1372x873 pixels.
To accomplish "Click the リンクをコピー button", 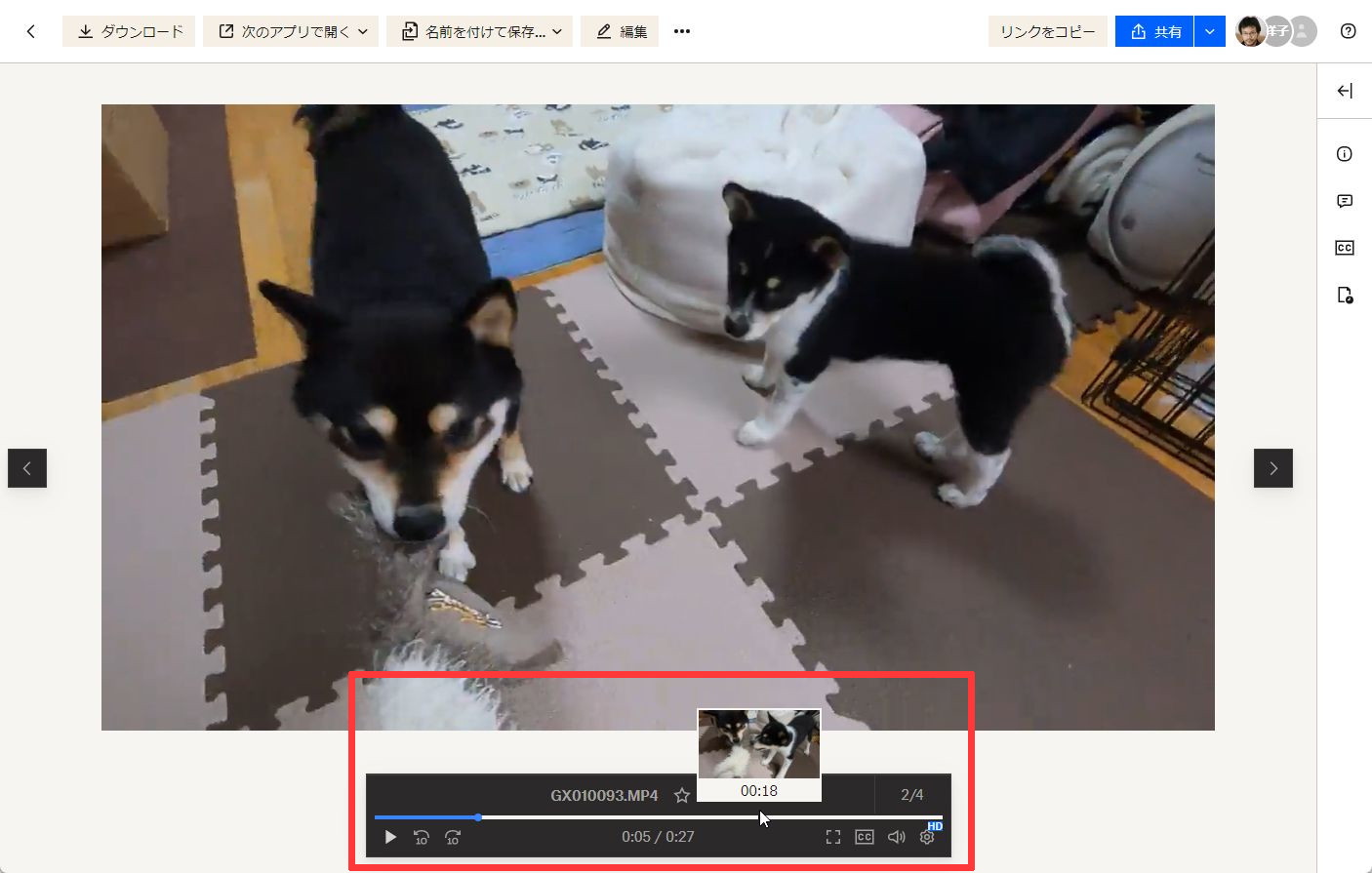I will (1047, 31).
